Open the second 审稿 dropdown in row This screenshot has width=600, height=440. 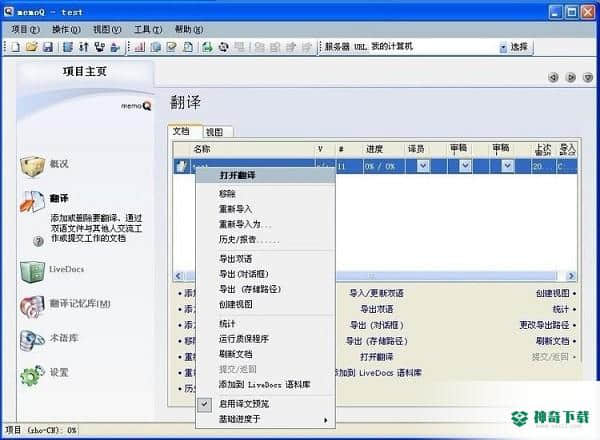[x=507, y=166]
